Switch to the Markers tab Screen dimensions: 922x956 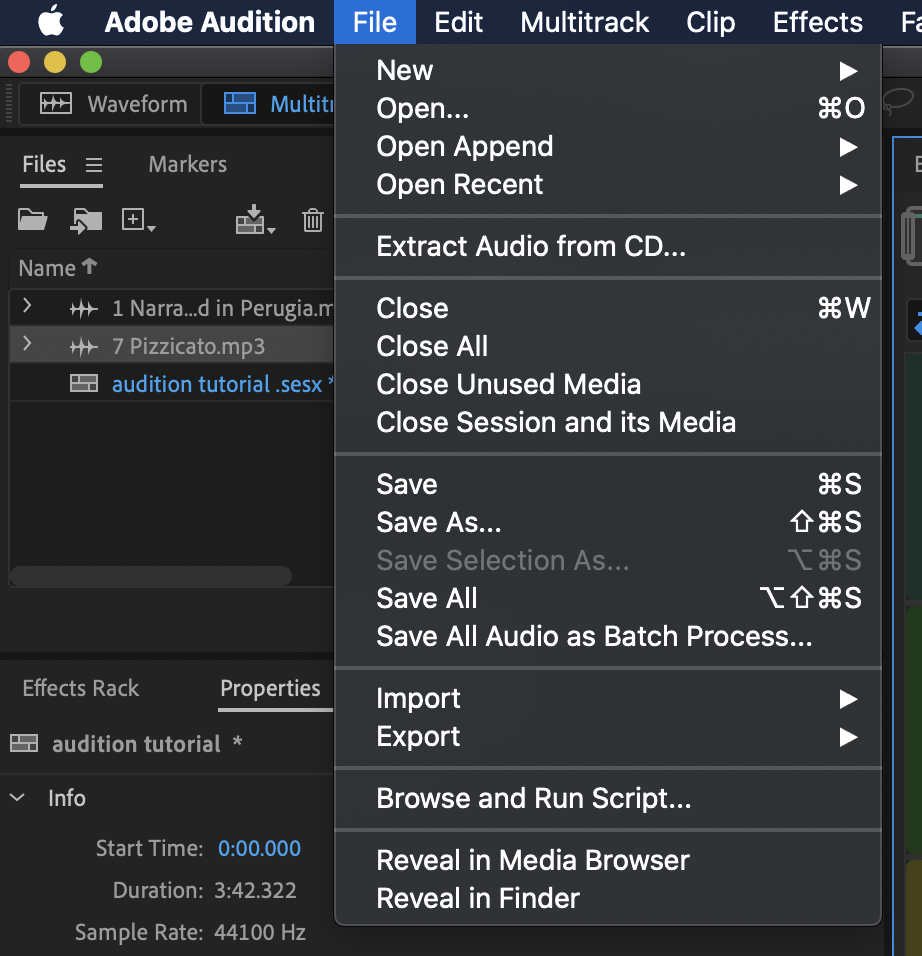tap(188, 165)
